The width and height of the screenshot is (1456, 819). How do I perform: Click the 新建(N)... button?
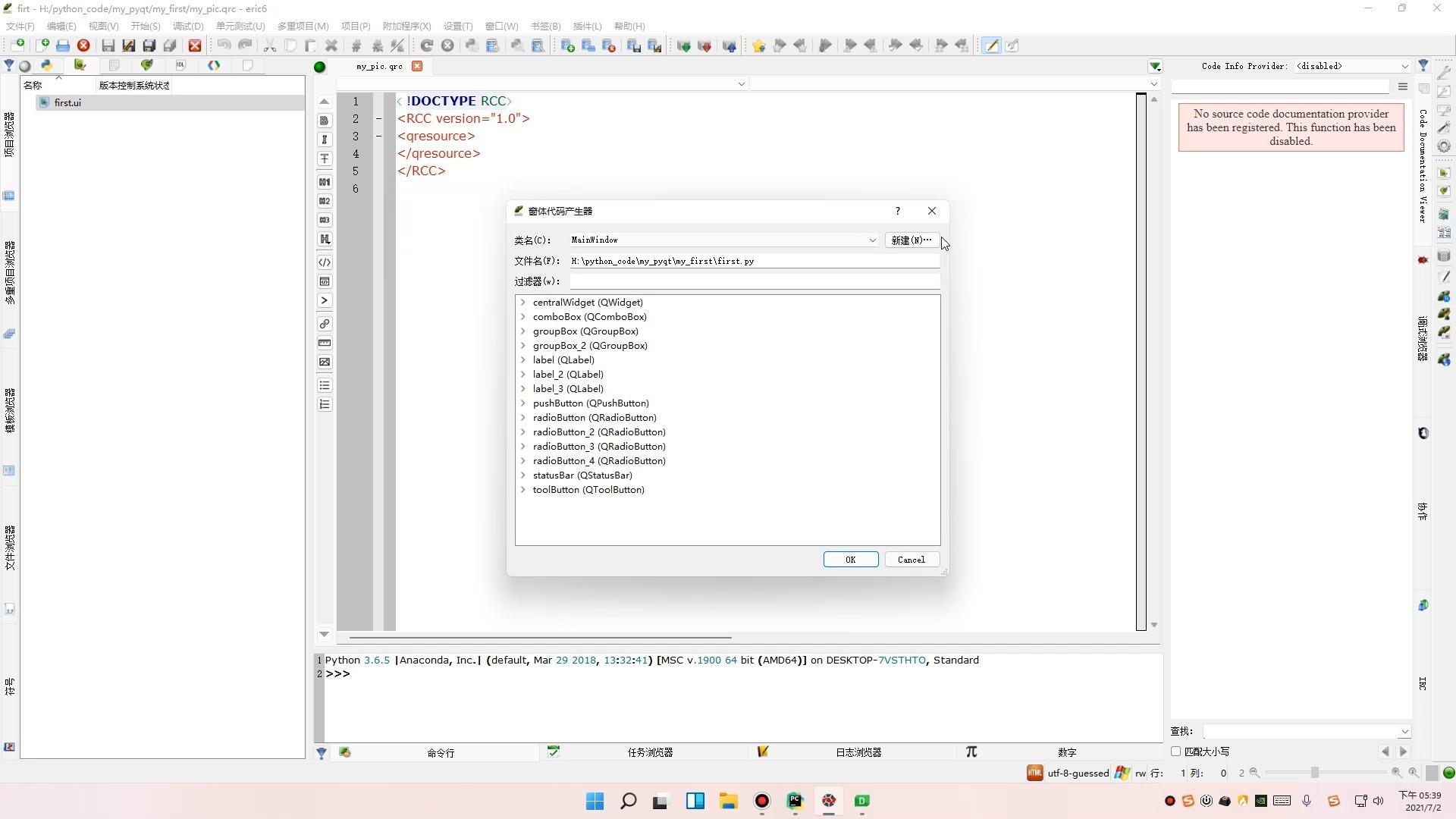click(912, 240)
